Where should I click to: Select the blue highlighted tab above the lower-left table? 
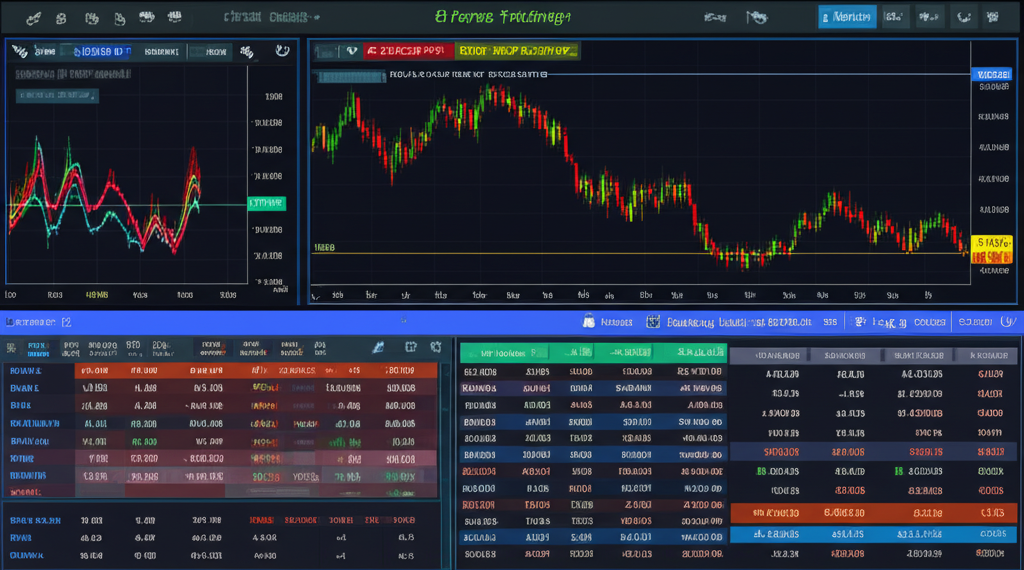click(x=38, y=349)
